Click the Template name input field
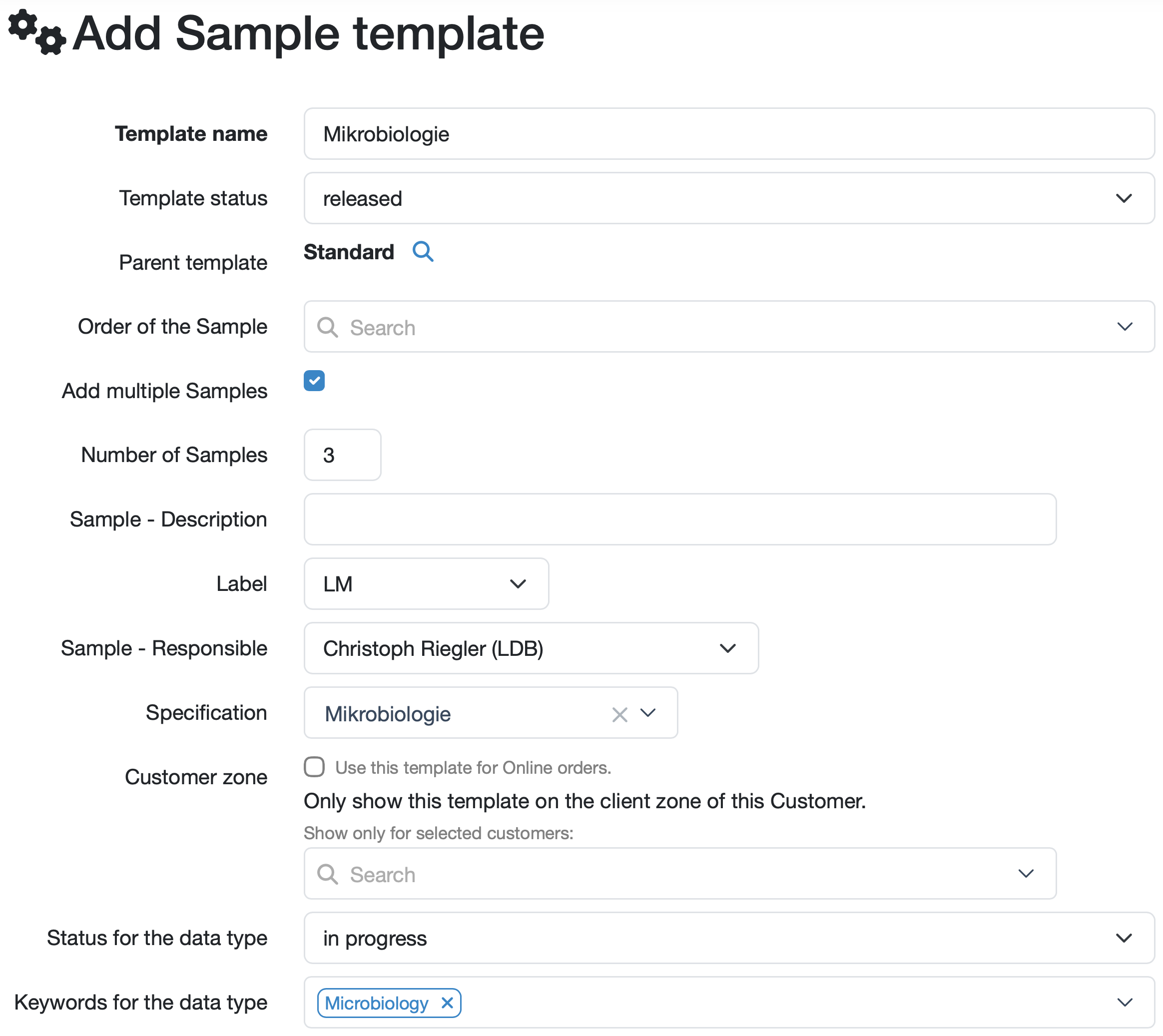This screenshot has height=1036, width=1163. (x=729, y=134)
